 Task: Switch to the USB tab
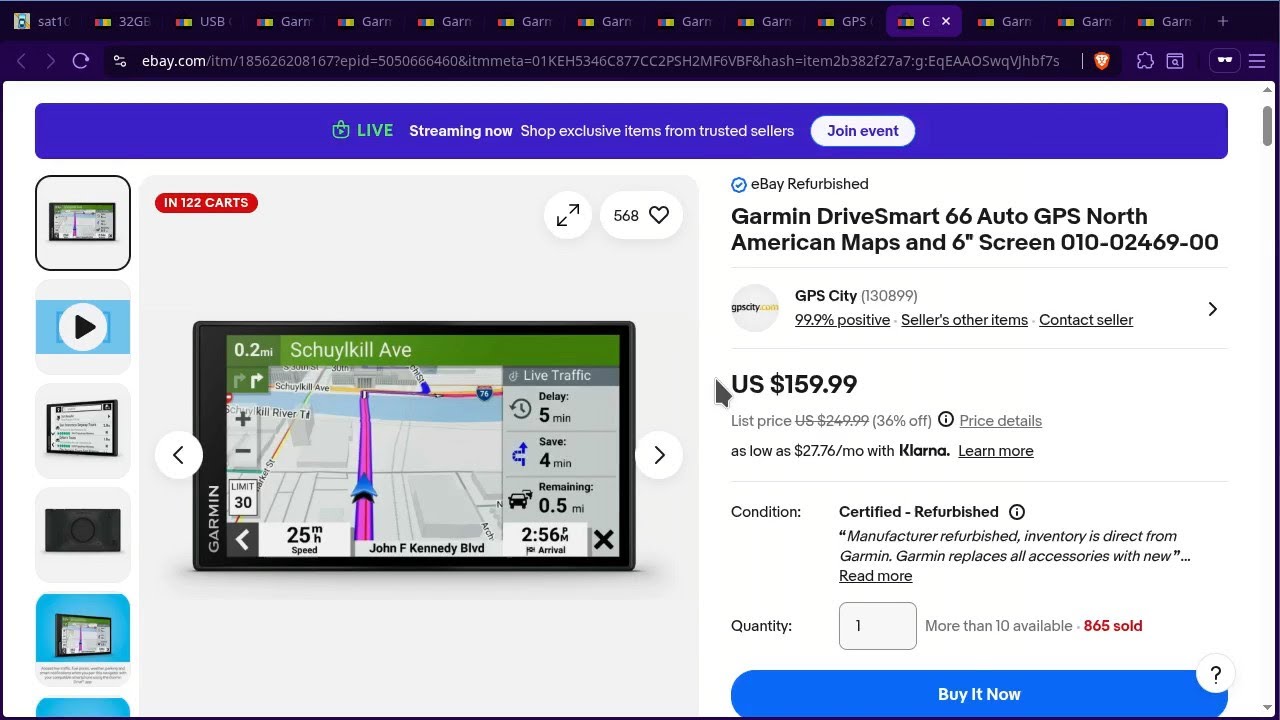click(x=203, y=21)
